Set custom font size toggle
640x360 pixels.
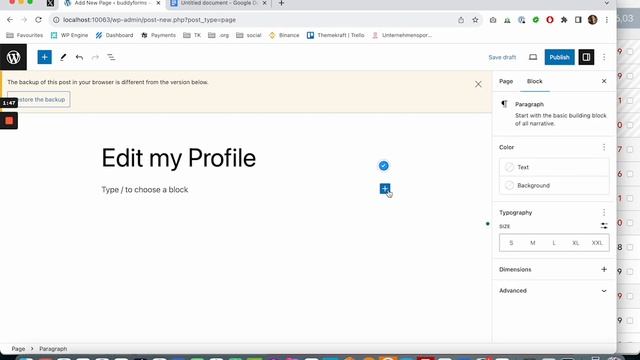pos(604,226)
